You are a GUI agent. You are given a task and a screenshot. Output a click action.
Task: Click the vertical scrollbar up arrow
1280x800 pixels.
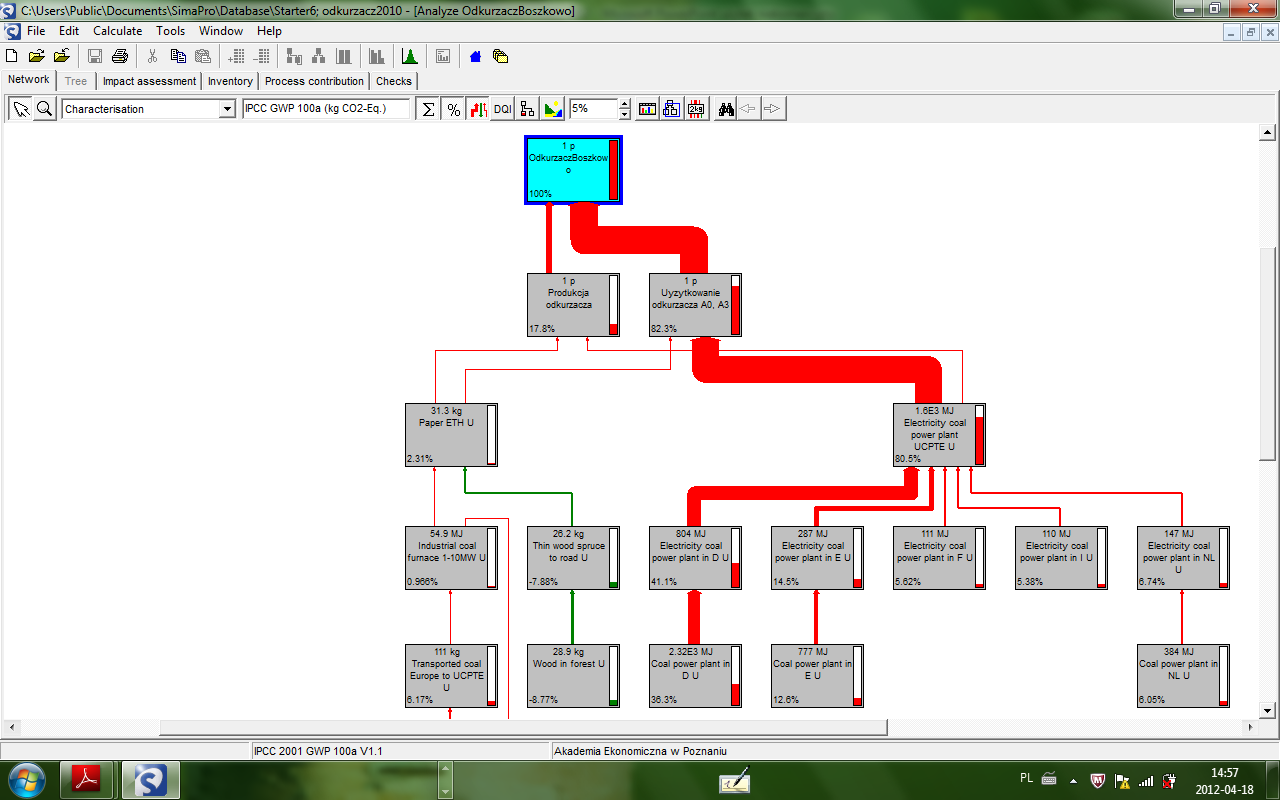[x=1268, y=132]
